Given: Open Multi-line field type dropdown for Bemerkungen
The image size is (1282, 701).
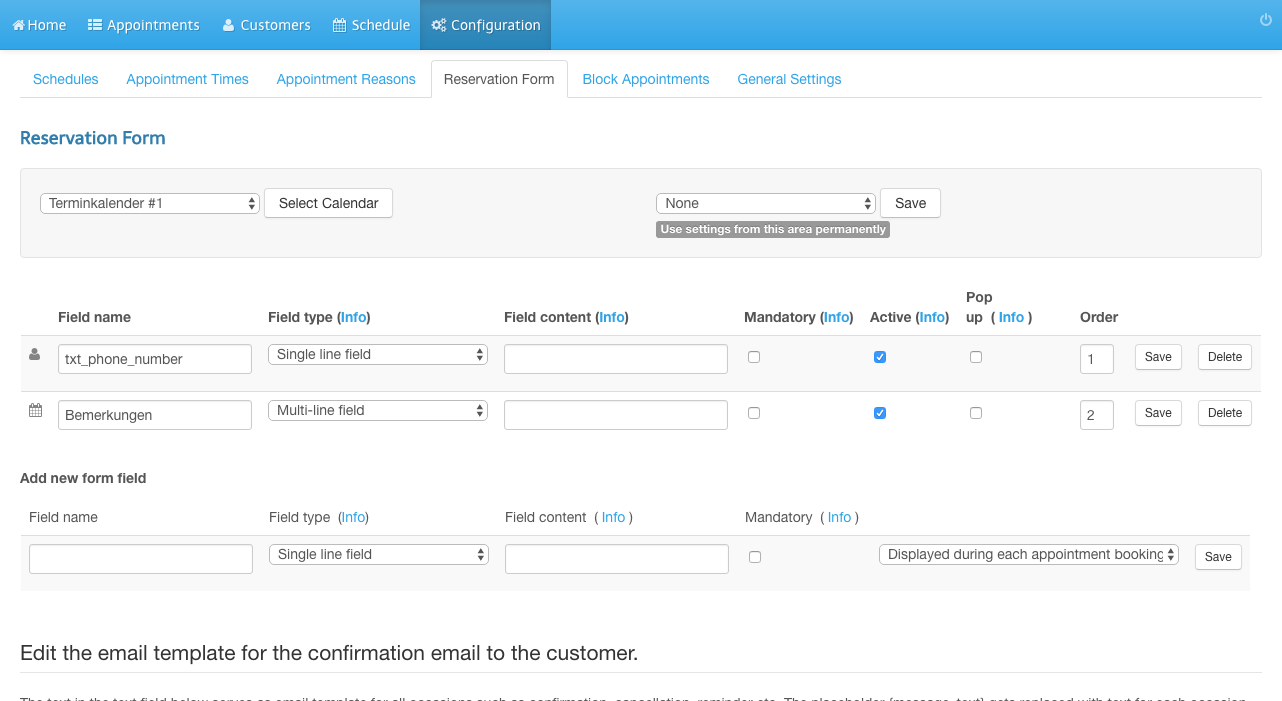Looking at the screenshot, I should coord(378,410).
